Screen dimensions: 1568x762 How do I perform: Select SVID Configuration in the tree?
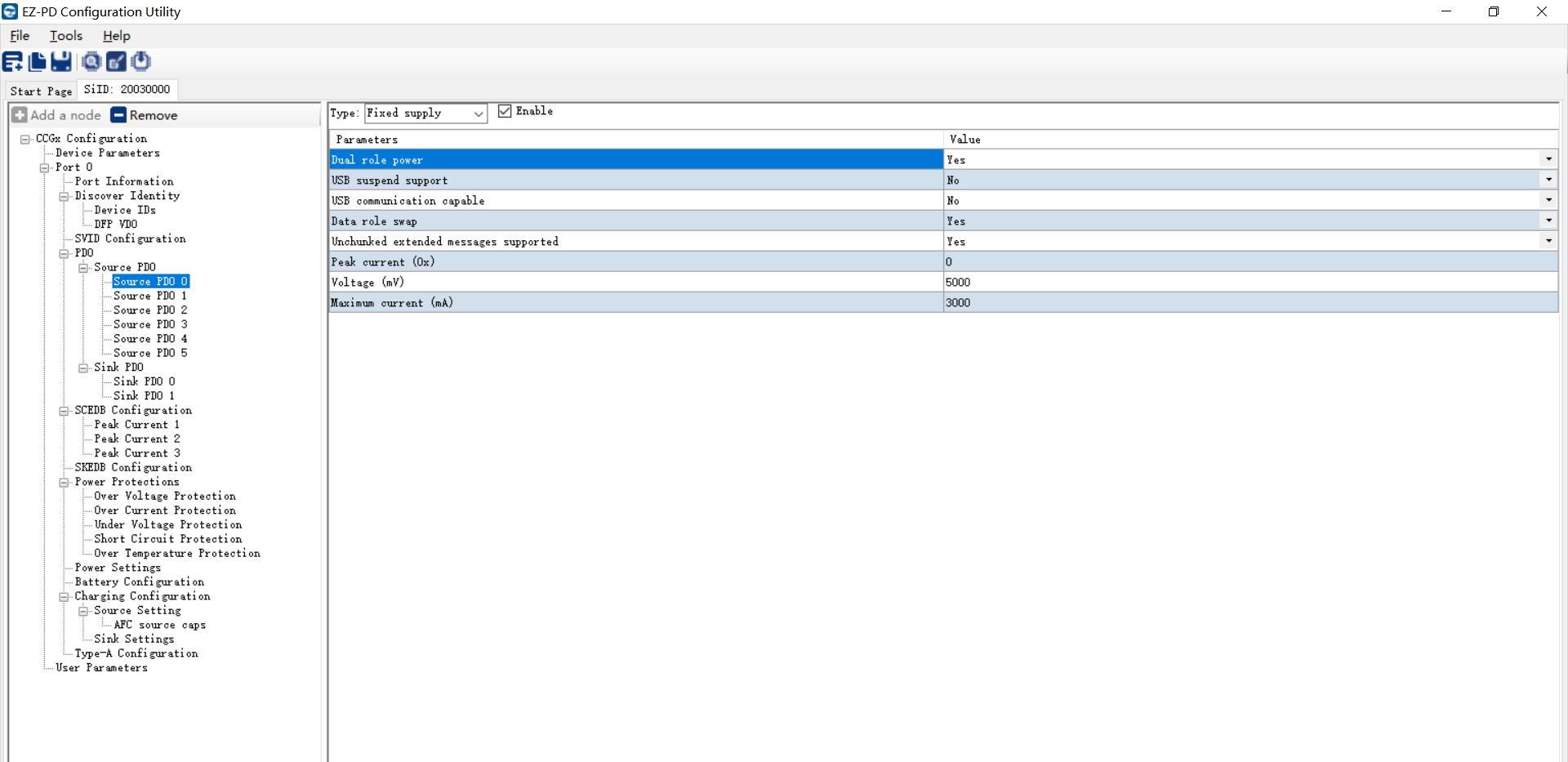click(131, 238)
